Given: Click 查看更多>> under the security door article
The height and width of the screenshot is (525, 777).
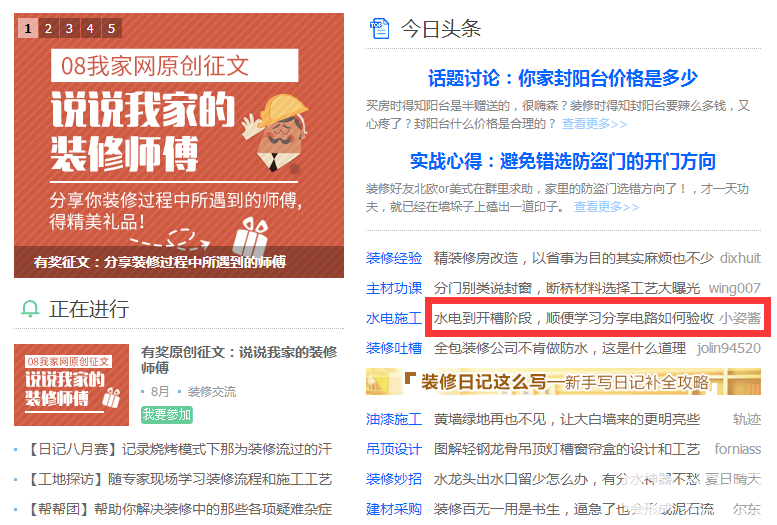Looking at the screenshot, I should (607, 207).
